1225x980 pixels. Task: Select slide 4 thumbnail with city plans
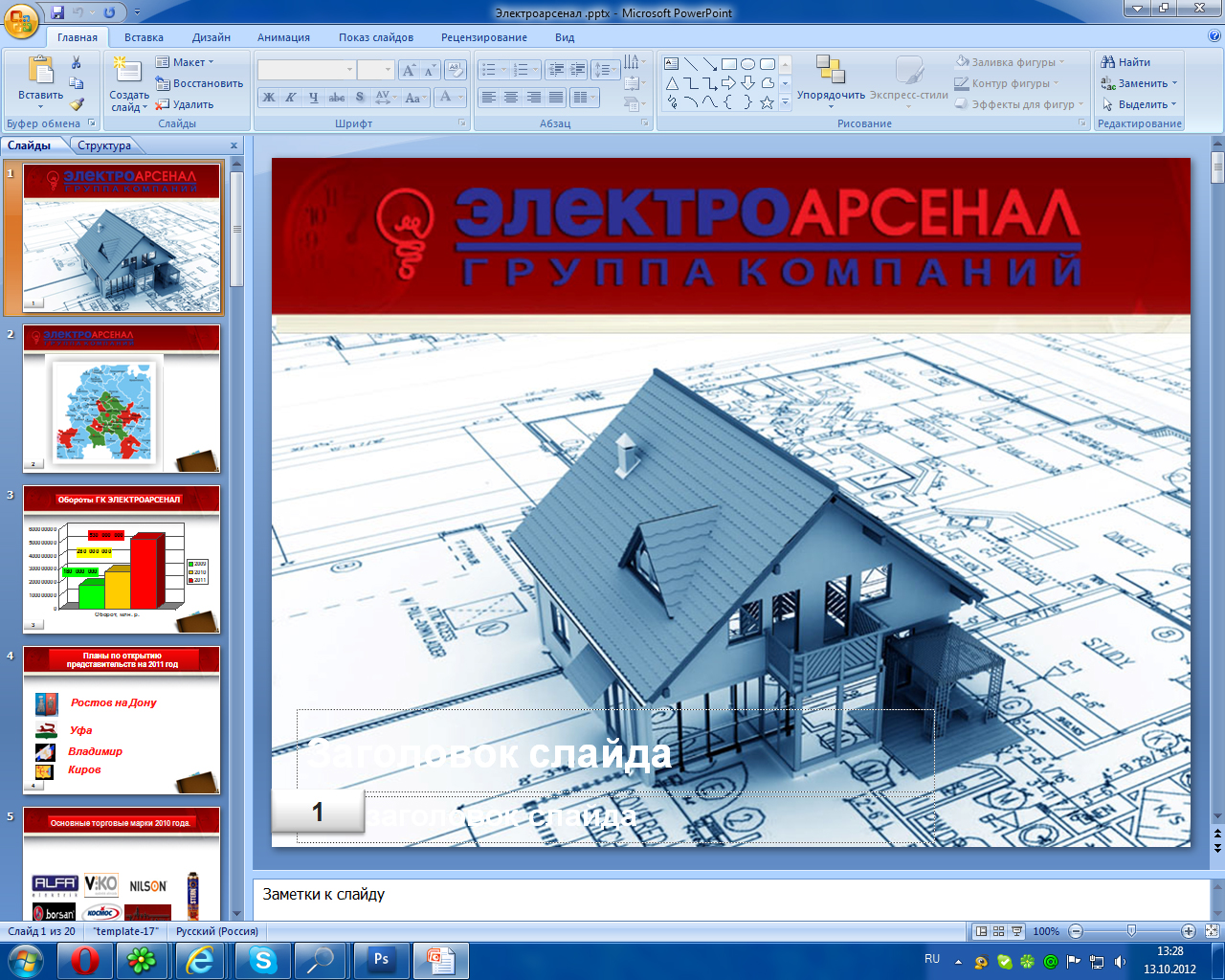[122, 720]
